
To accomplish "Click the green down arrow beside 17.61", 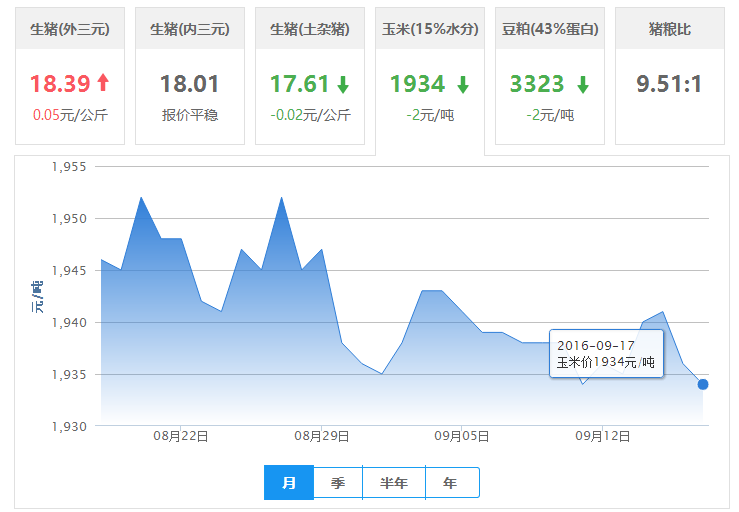I will click(x=343, y=84).
